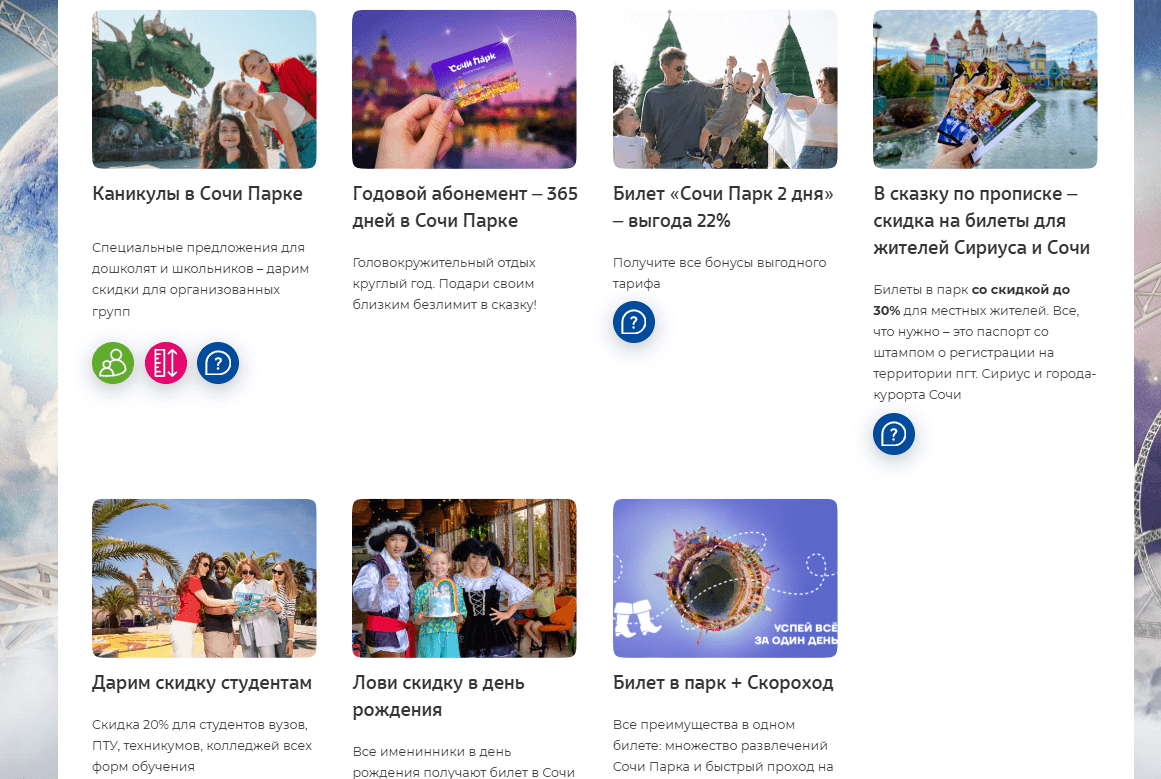The width and height of the screenshot is (1161, 779).
Task: Open the Дарим скидку студентам title
Action: point(201,683)
